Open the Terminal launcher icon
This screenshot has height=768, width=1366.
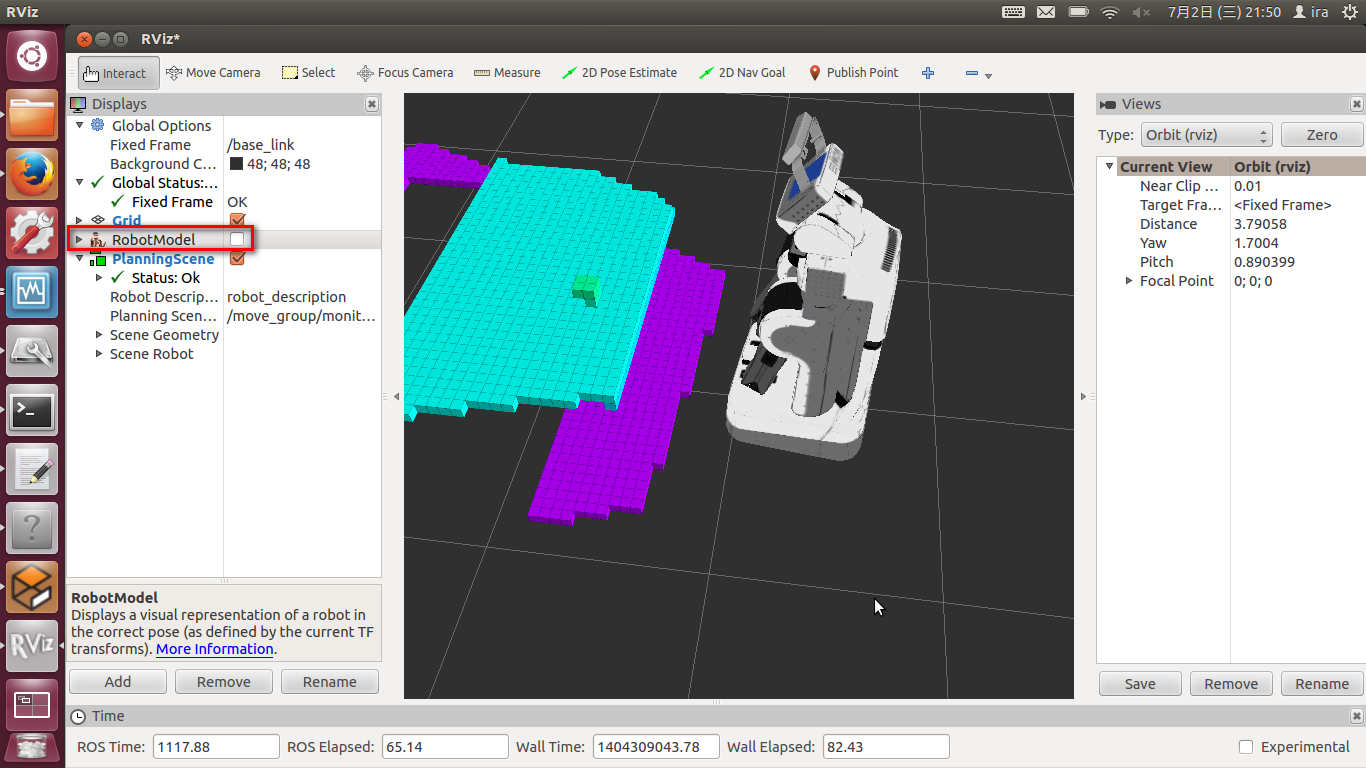pos(32,410)
